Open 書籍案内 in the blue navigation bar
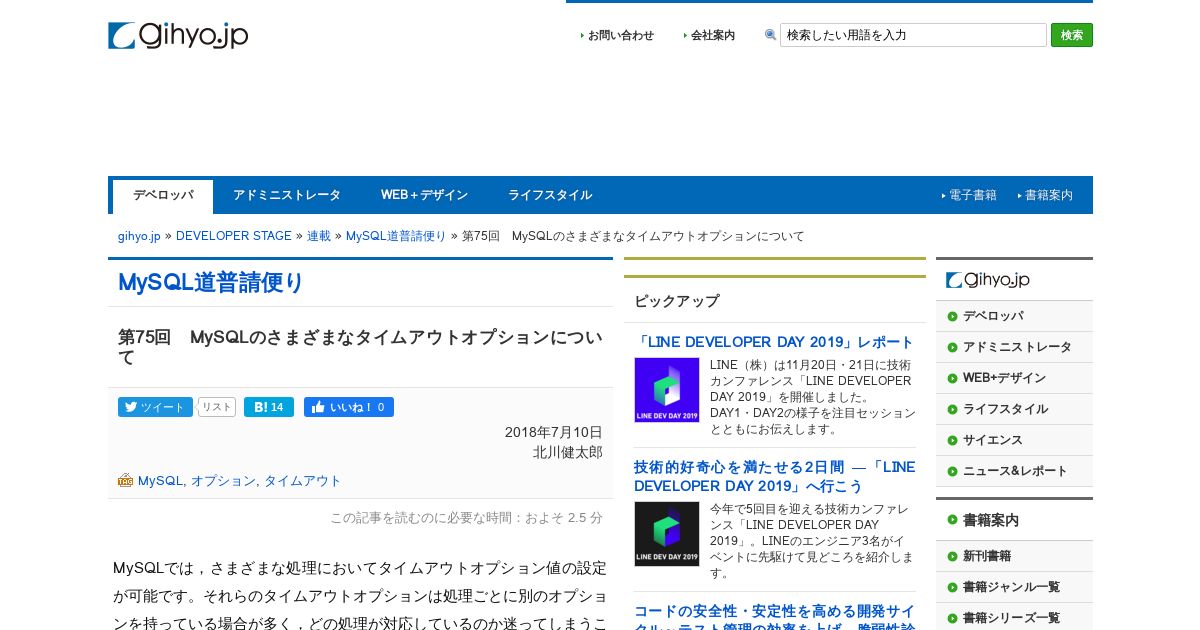Viewport: 1200px width, 630px height. point(1049,195)
